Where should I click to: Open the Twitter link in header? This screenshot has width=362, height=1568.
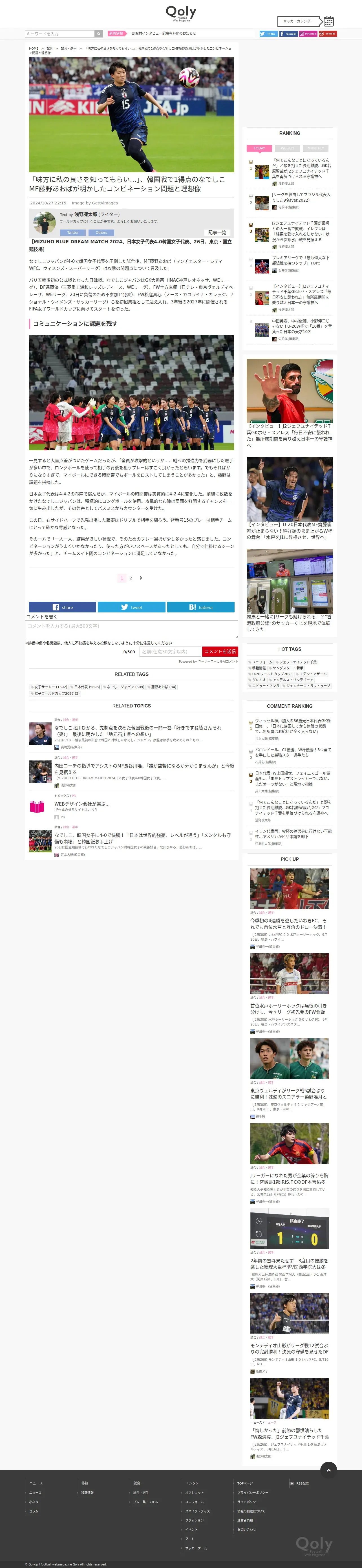pyautogui.click(x=268, y=34)
